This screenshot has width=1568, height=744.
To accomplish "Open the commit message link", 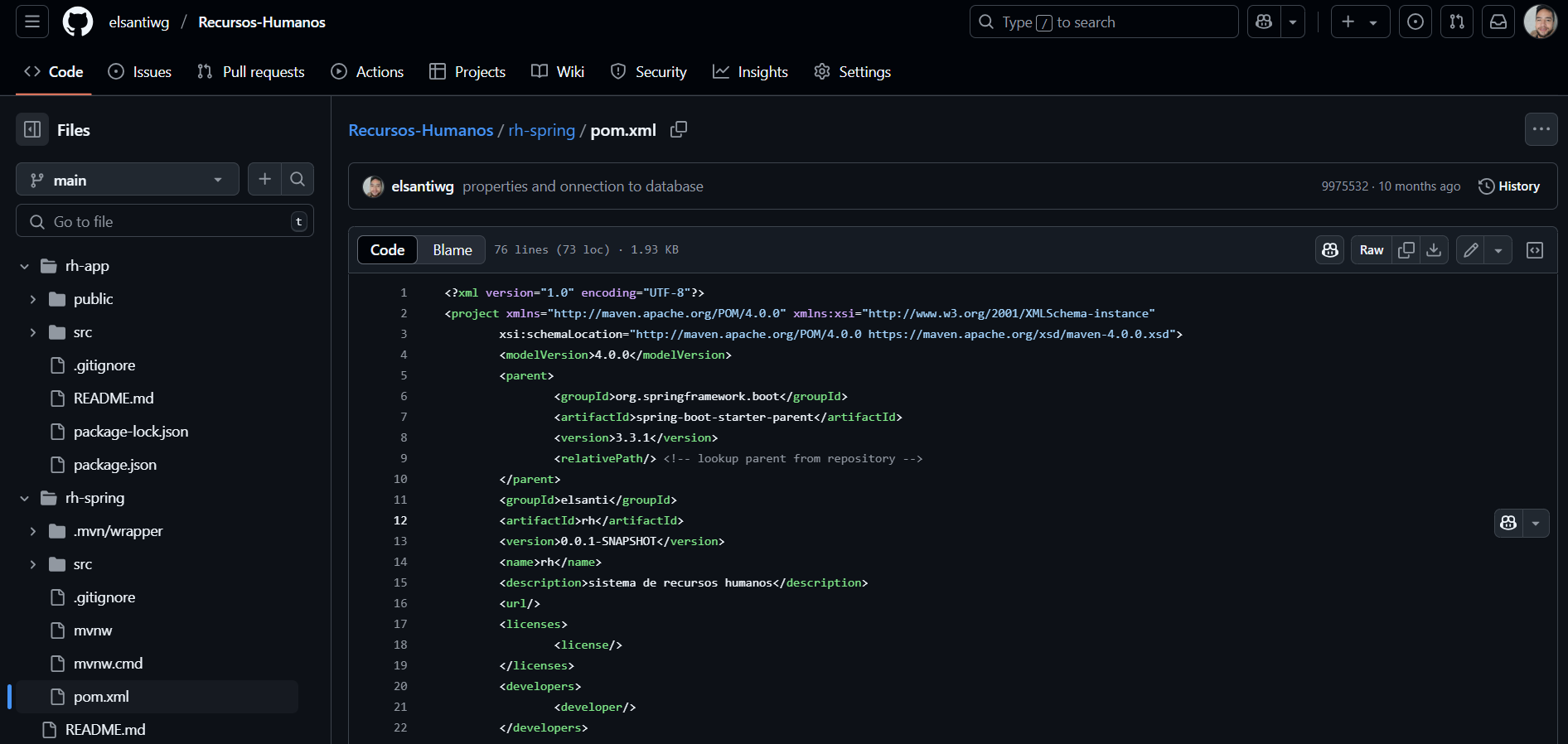I will (x=583, y=186).
